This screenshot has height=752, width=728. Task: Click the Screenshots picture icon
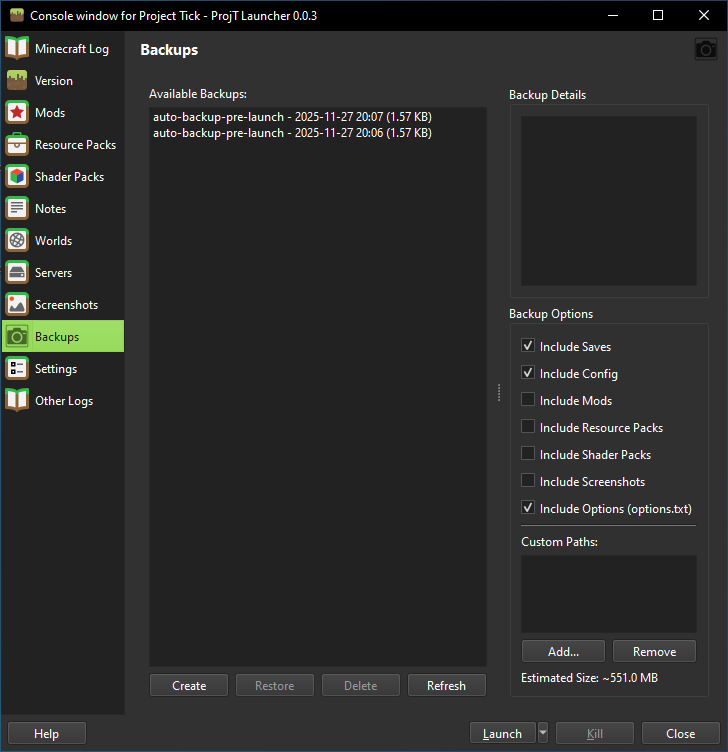coord(17,305)
